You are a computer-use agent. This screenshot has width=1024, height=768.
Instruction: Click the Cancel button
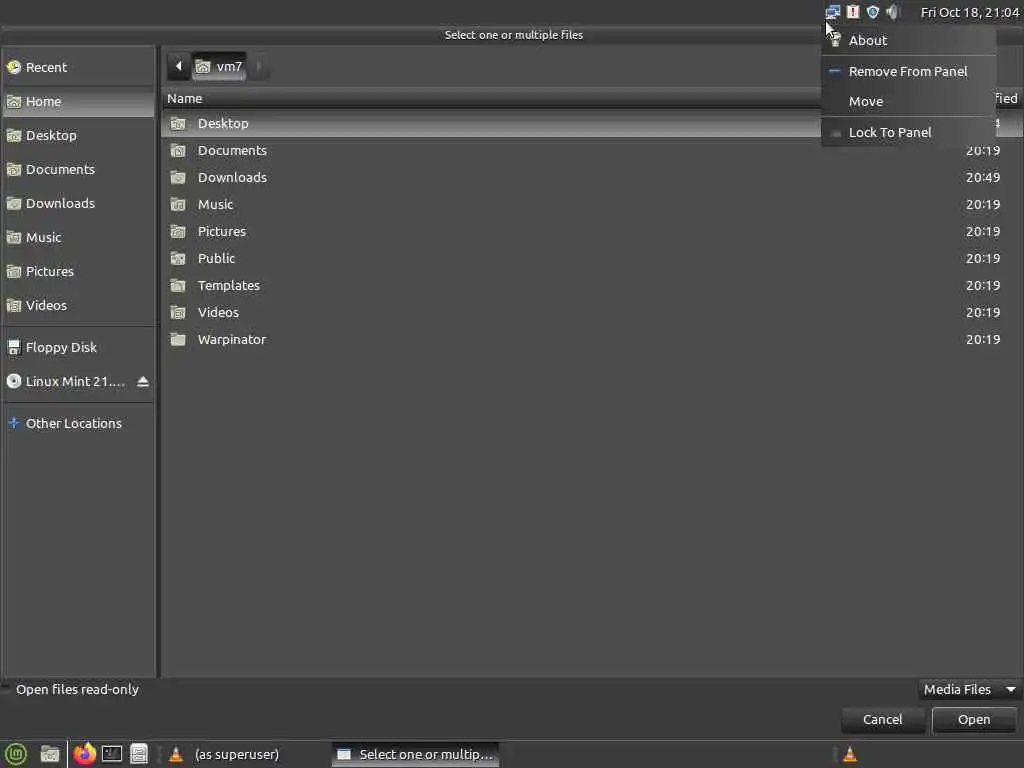882,720
